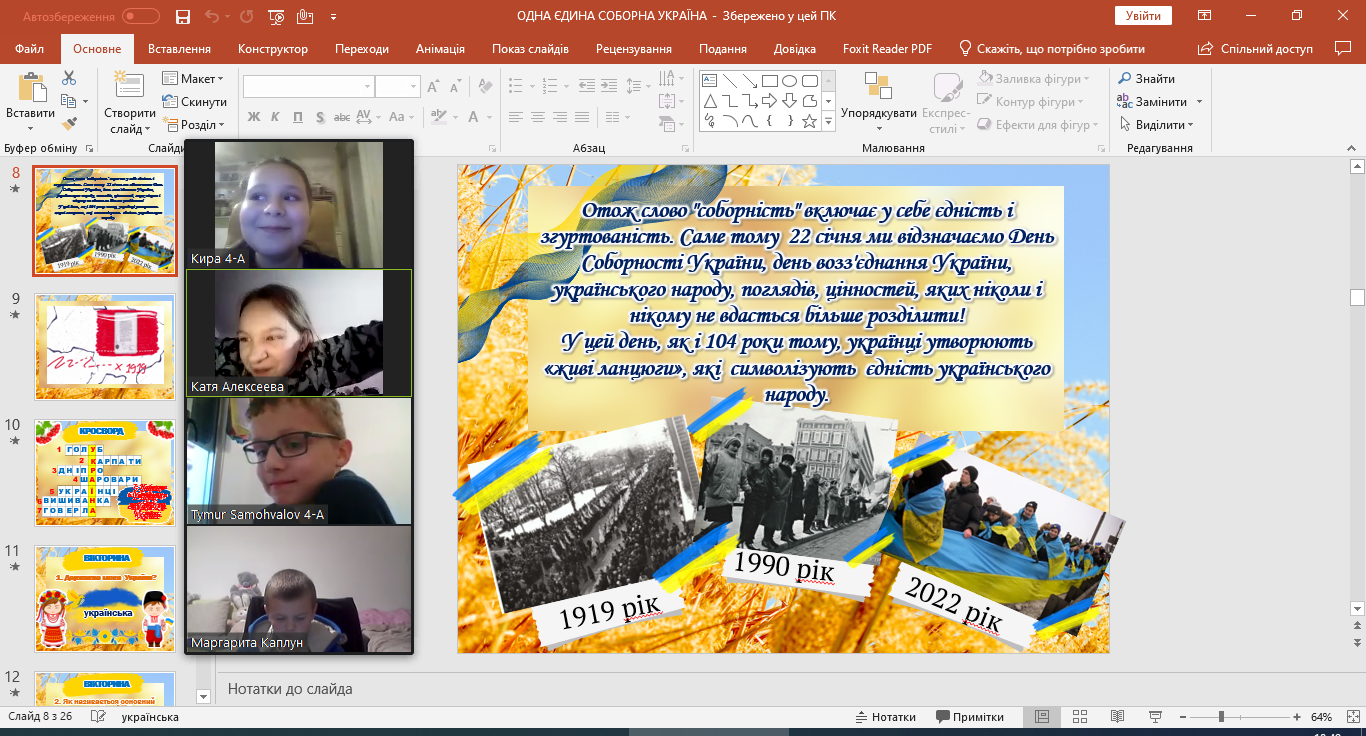
Task: Select the Text Box shape in the gallery
Action: (x=711, y=81)
